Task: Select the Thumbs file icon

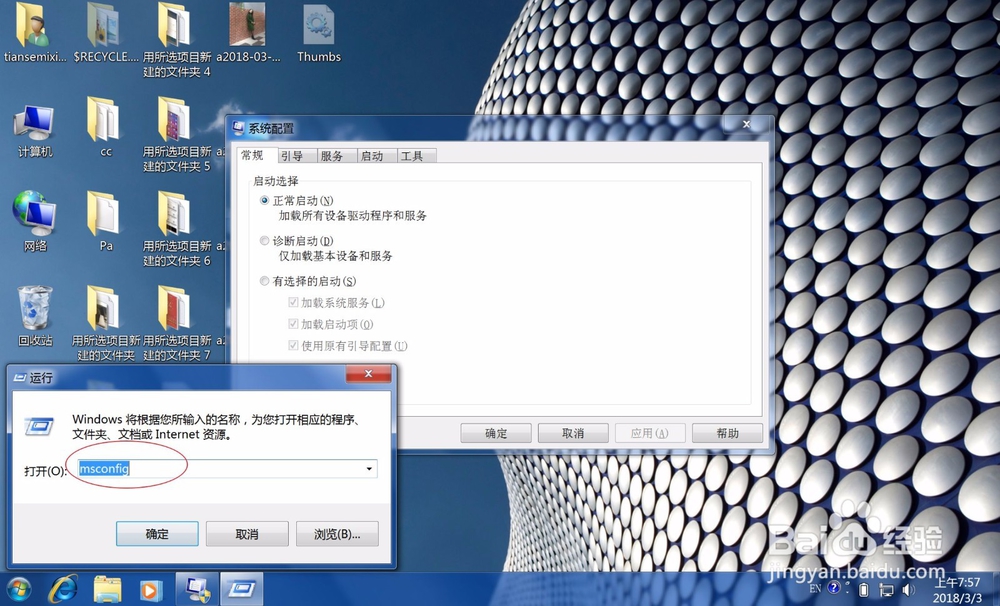Action: point(318,26)
